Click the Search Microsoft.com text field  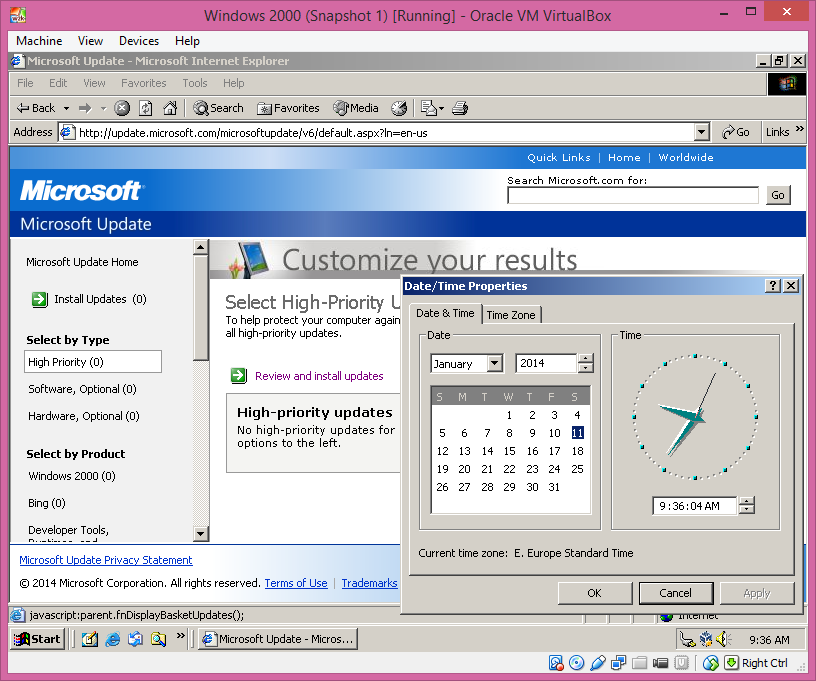[x=633, y=196]
